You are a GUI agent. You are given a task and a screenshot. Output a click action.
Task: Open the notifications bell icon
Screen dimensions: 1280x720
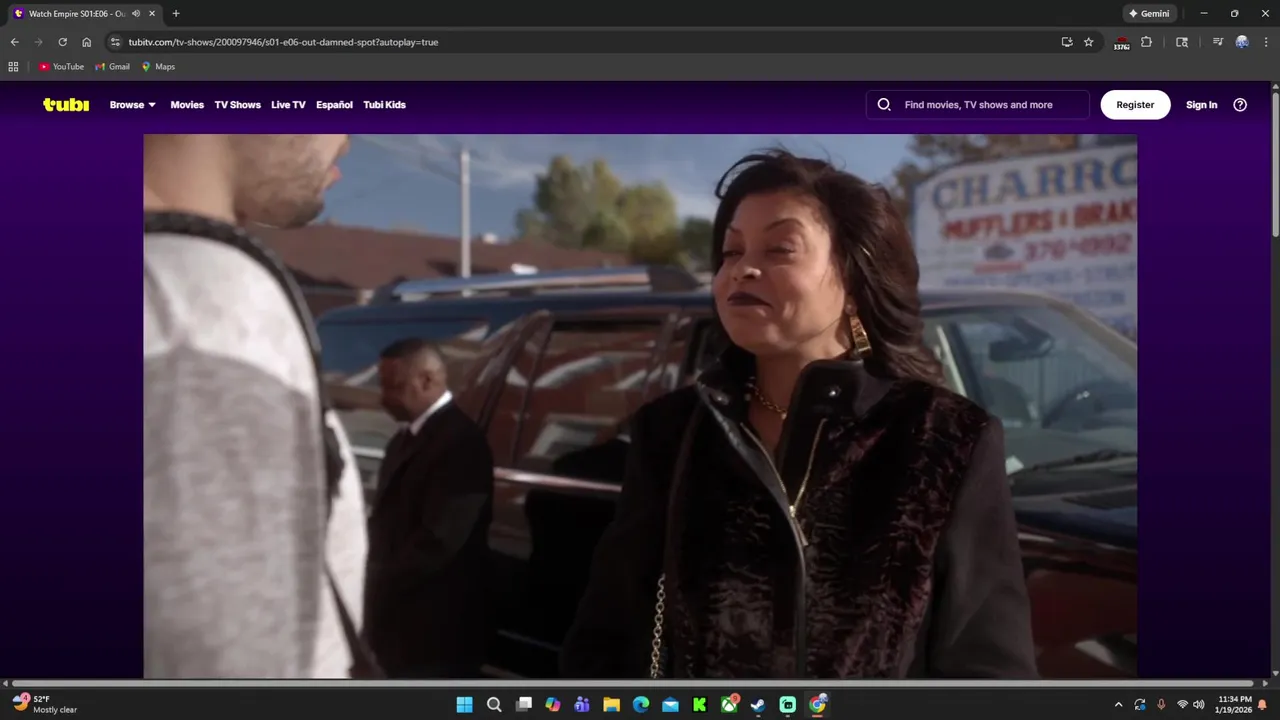click(1263, 705)
